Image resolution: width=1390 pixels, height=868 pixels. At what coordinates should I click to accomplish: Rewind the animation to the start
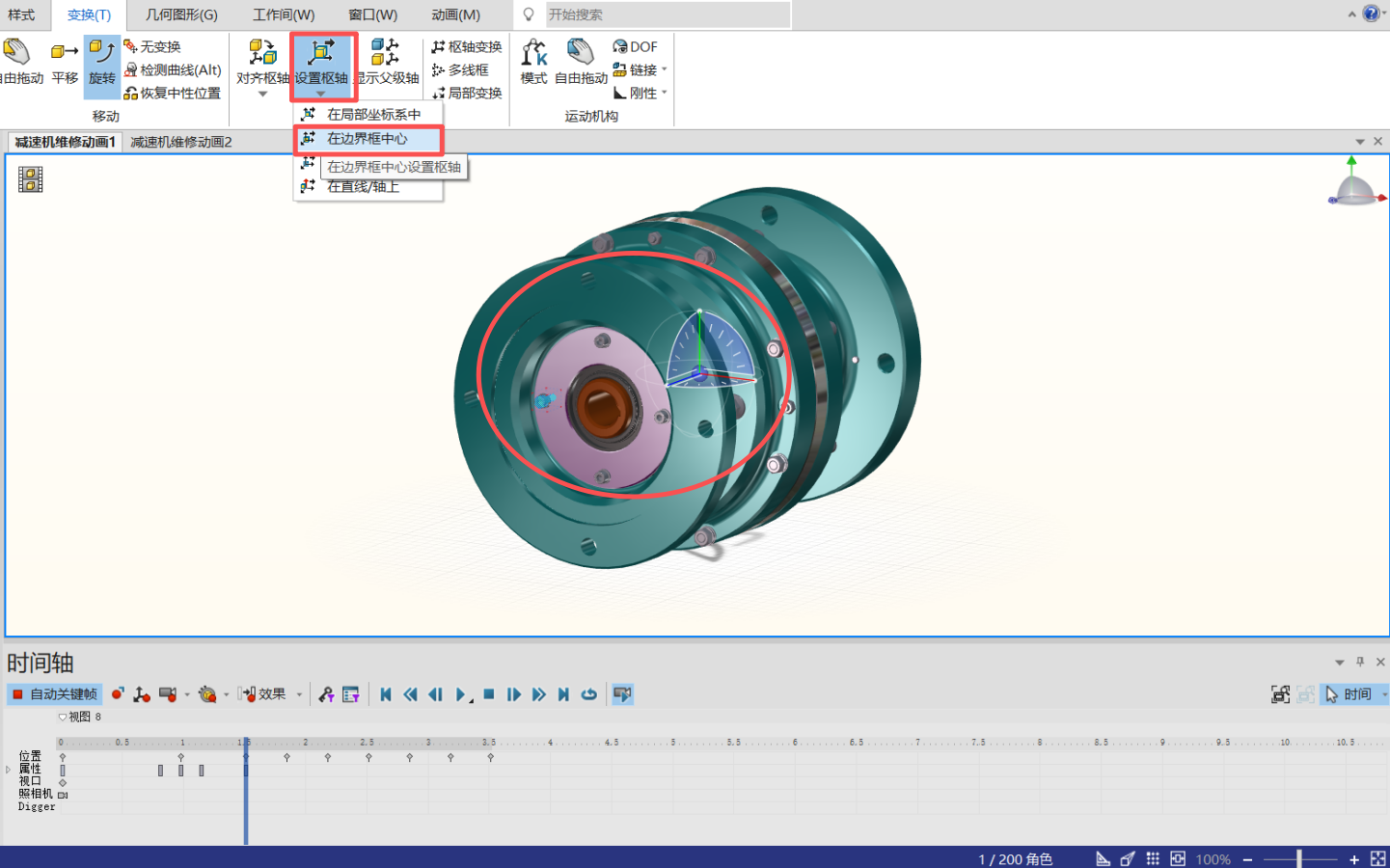(386, 694)
